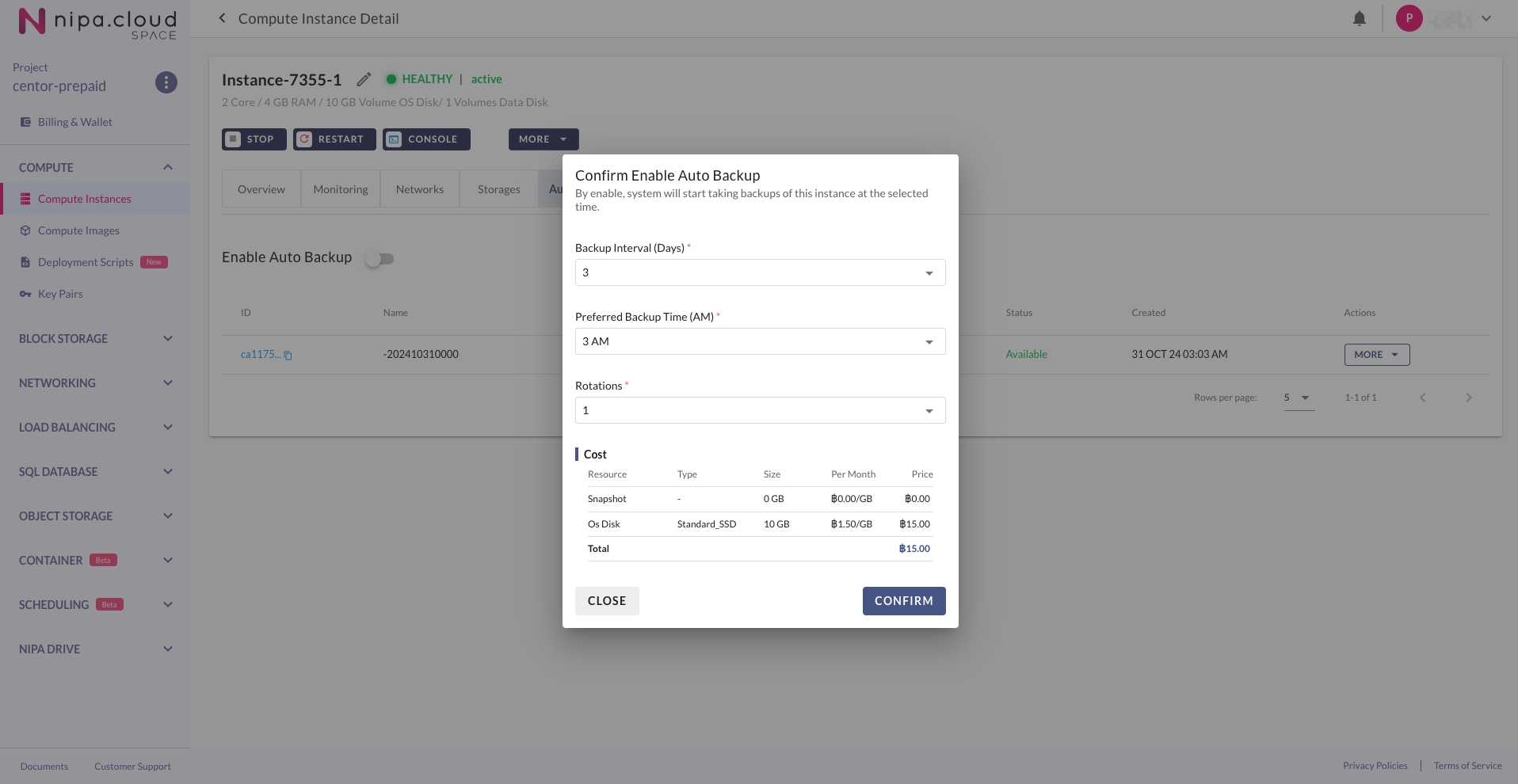This screenshot has height=784, width=1518.
Task: Close the auto backup dialog
Action: (x=607, y=601)
